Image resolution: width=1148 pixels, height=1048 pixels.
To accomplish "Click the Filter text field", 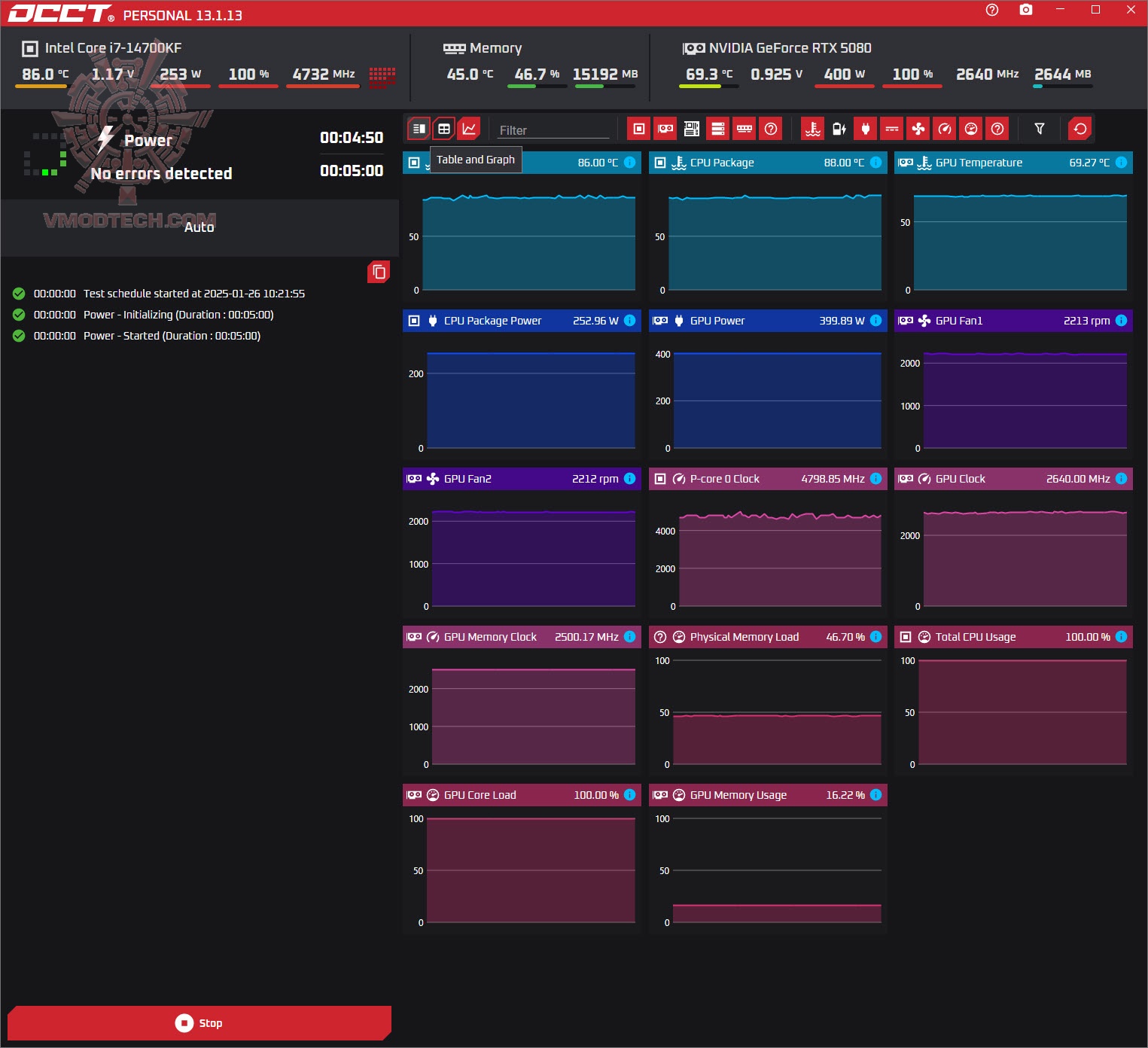I will click(x=553, y=130).
